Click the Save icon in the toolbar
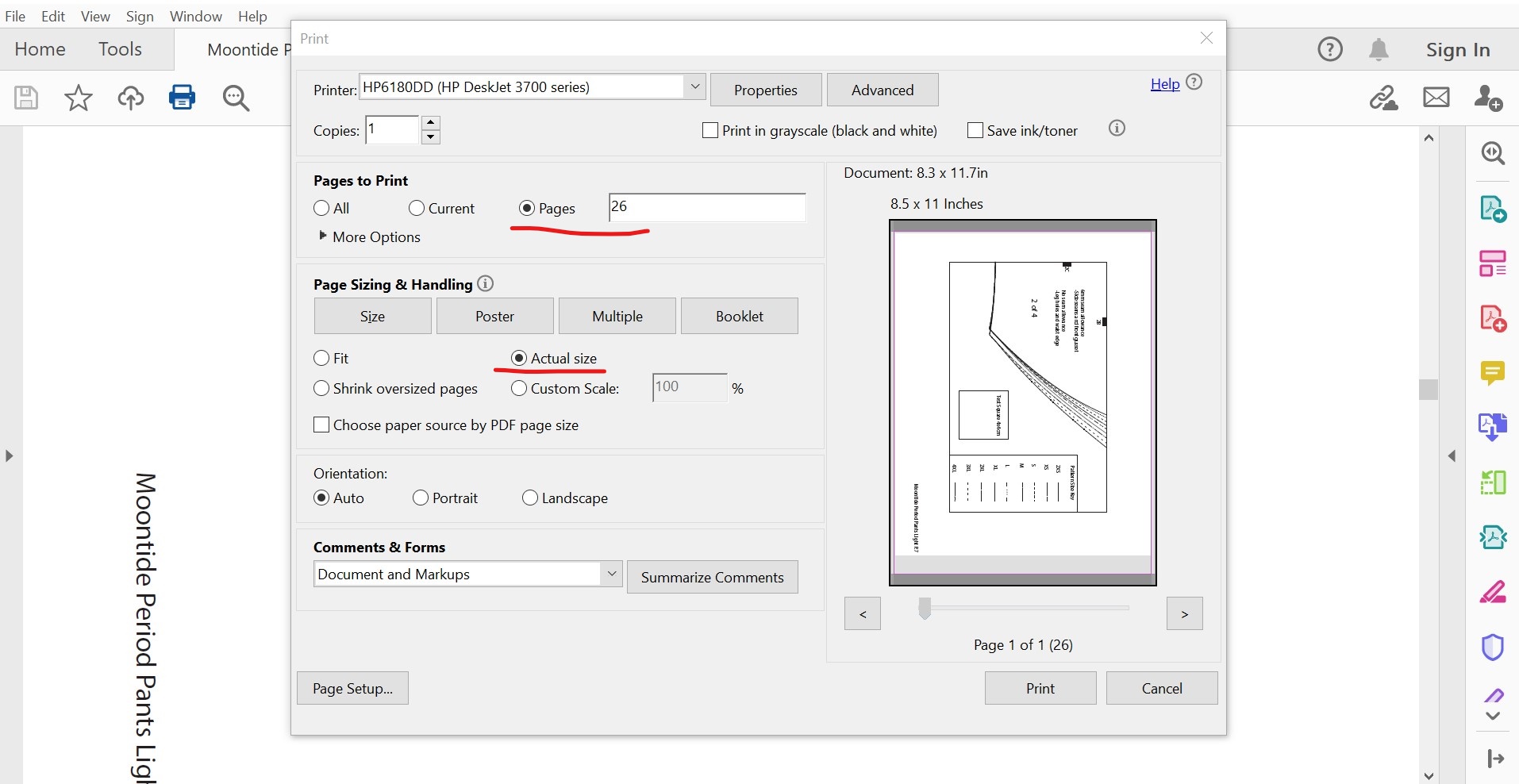Viewport: 1519px width, 784px height. [25, 97]
